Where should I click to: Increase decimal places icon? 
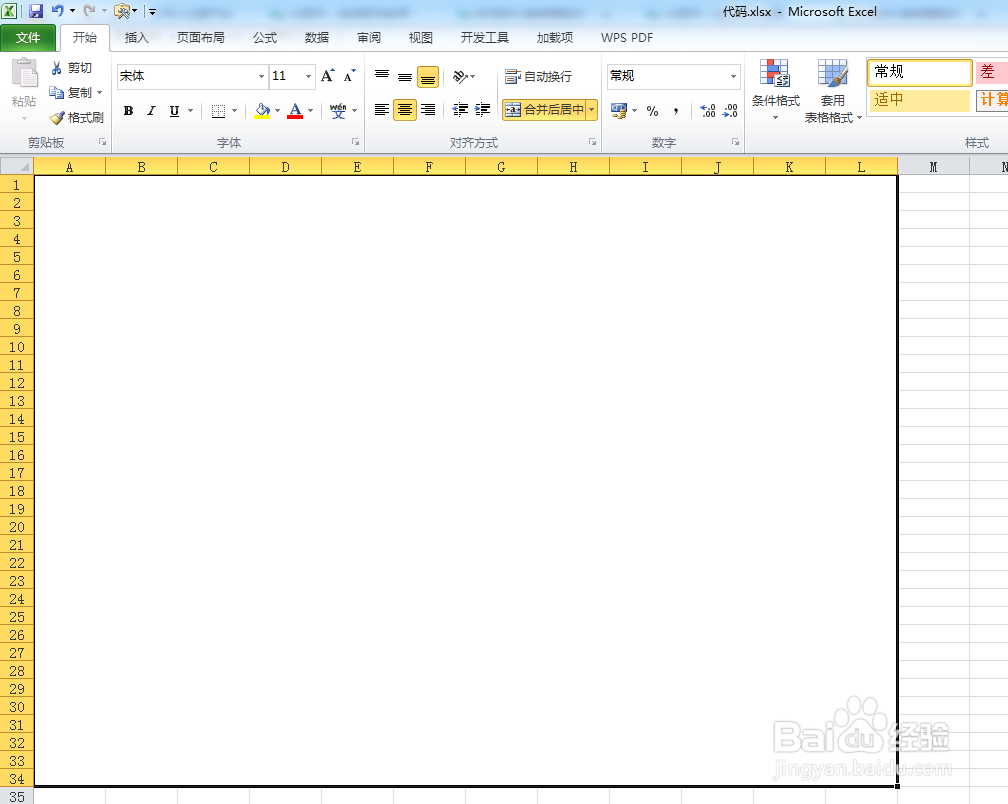tap(708, 111)
